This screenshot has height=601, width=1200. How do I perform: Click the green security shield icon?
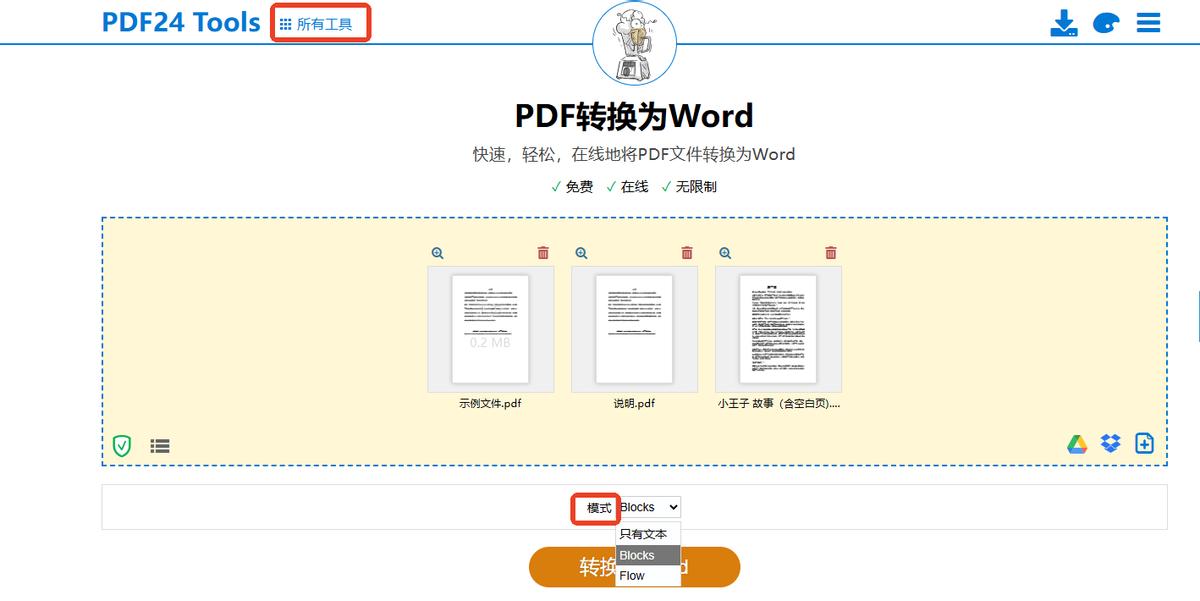point(122,446)
